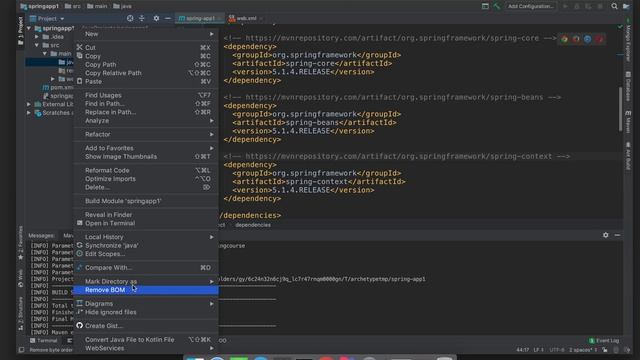Expand External Libraries tree node

29,104
